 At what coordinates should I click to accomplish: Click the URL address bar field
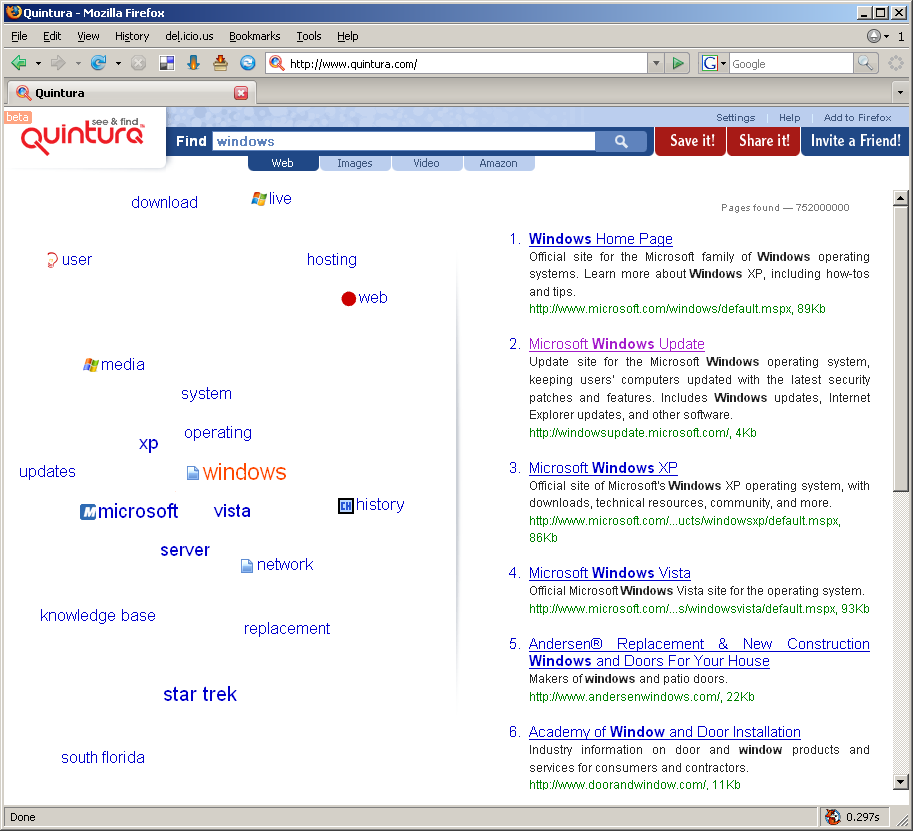(466, 63)
